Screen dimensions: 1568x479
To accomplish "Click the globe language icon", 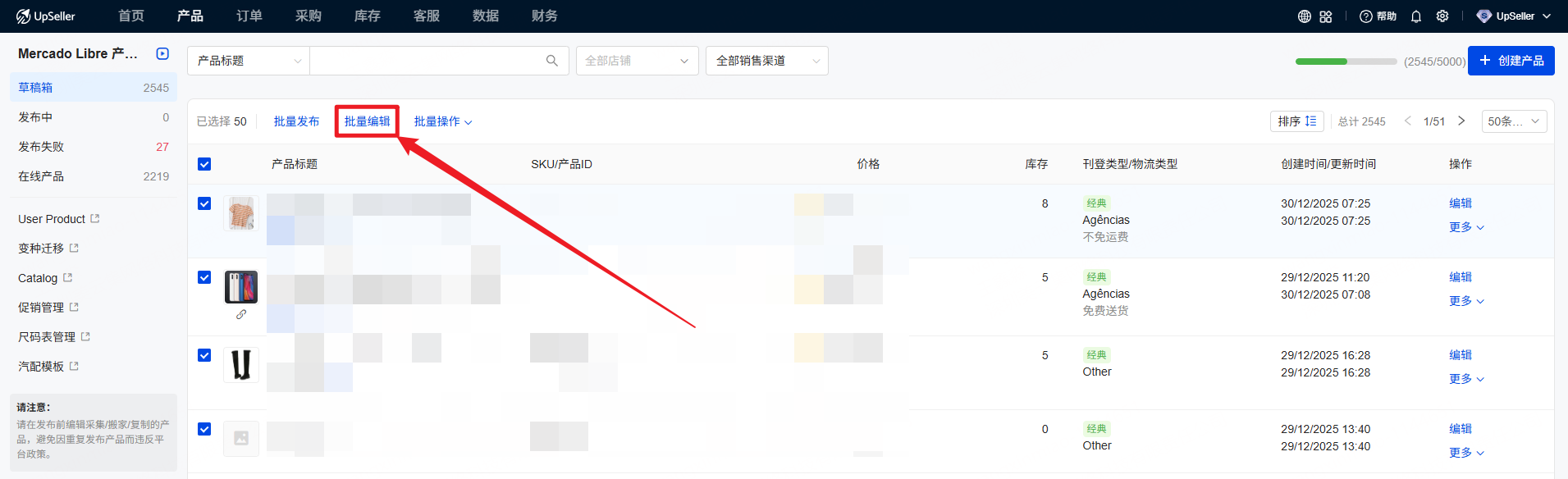I will [1304, 16].
